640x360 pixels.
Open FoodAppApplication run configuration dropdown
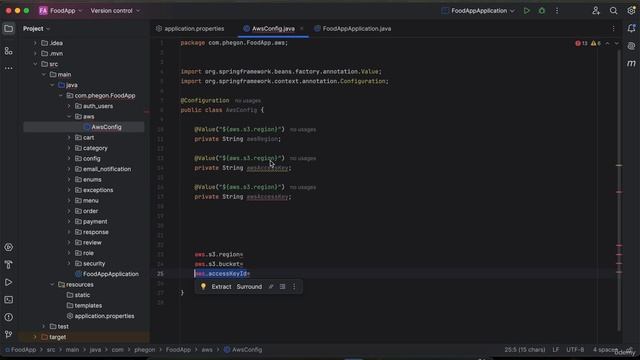pyautogui.click(x=478, y=11)
